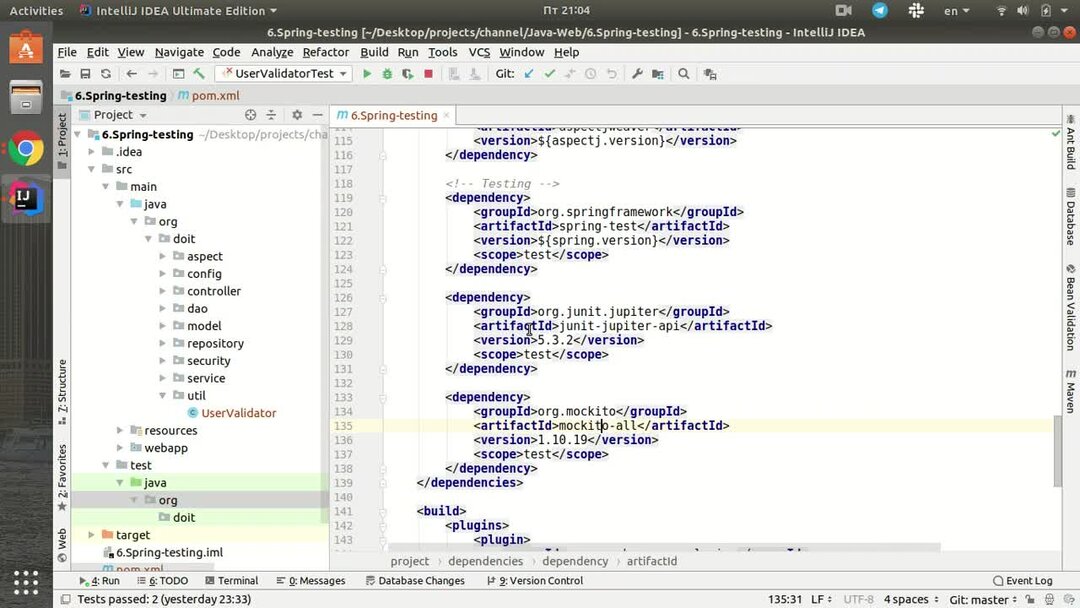Open the Refactor menu
1080x608 pixels.
click(x=324, y=52)
